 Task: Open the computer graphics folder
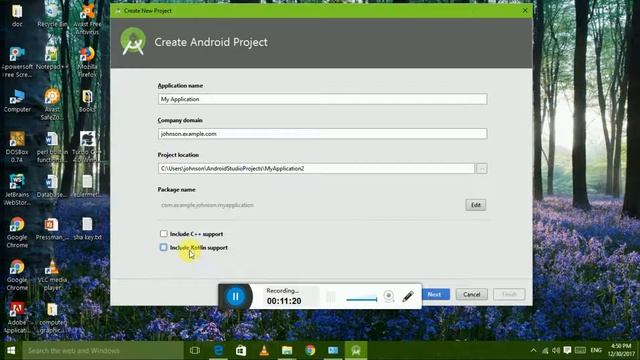pos(52,318)
